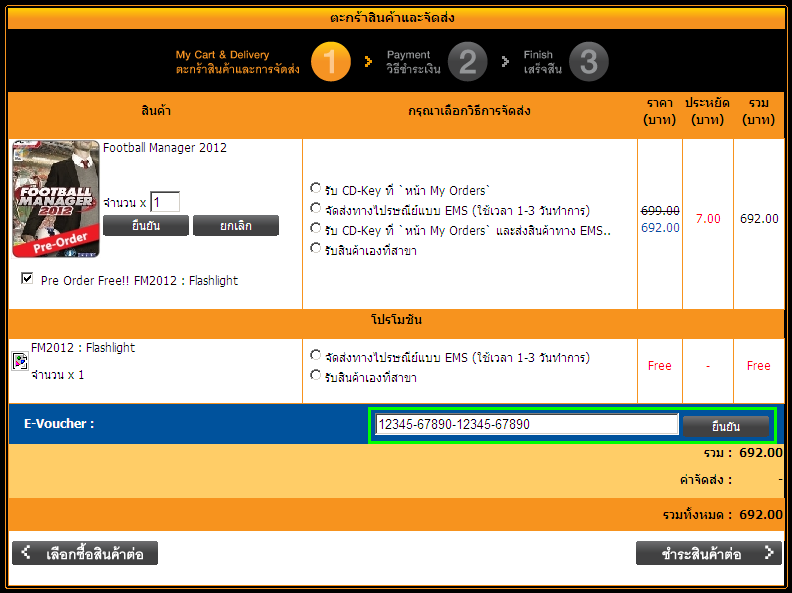Select branch pickup for Football Manager 2012

tap(315, 248)
